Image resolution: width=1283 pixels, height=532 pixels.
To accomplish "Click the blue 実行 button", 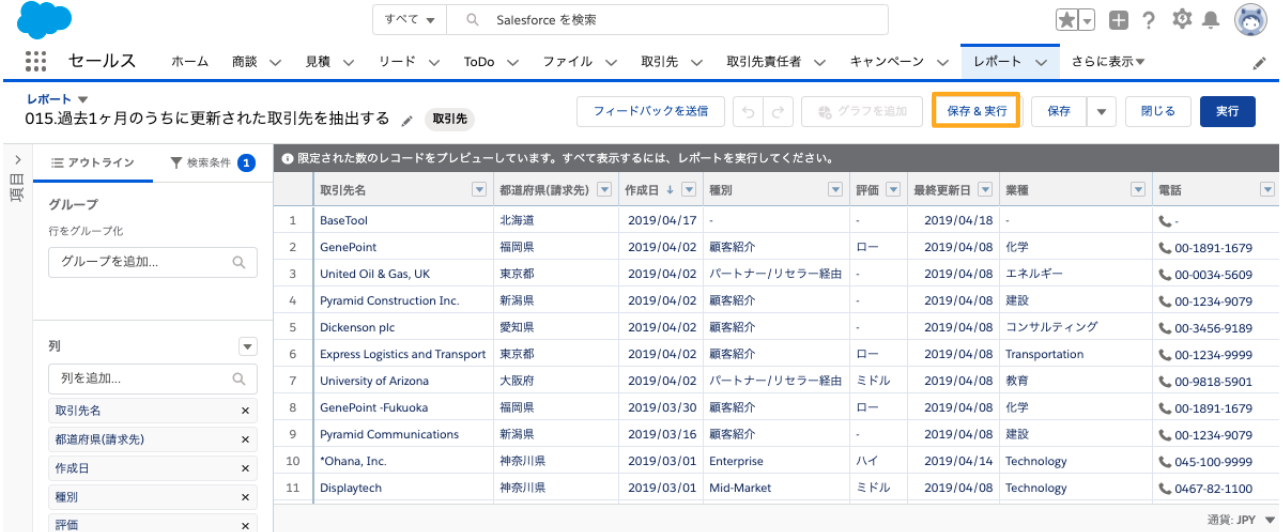I will click(x=1228, y=112).
